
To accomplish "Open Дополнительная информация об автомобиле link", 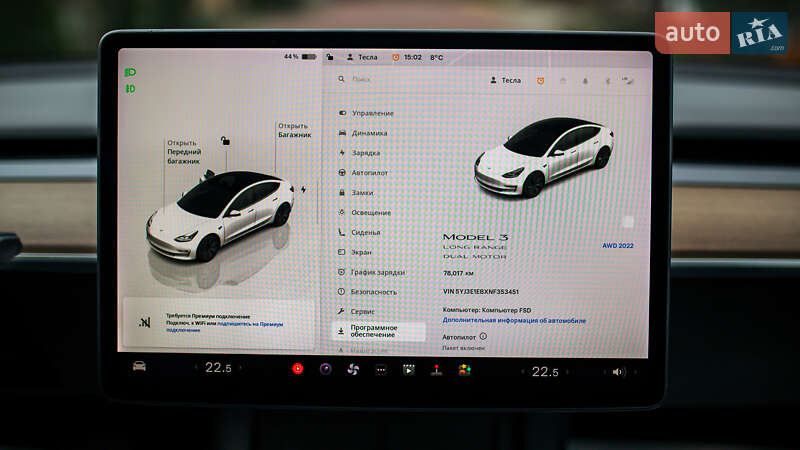I will pyautogui.click(x=514, y=320).
